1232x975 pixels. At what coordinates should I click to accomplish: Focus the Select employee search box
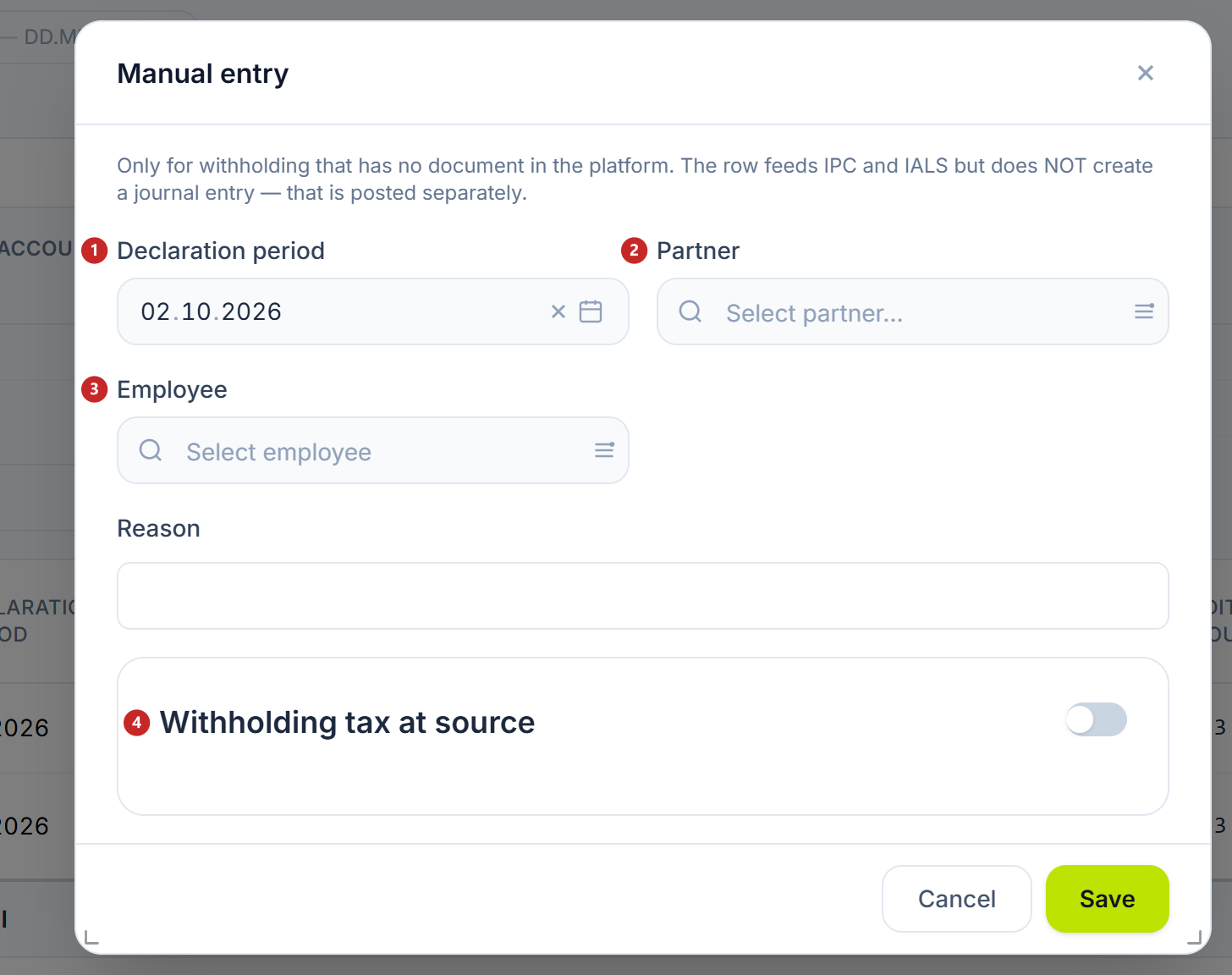(x=373, y=450)
